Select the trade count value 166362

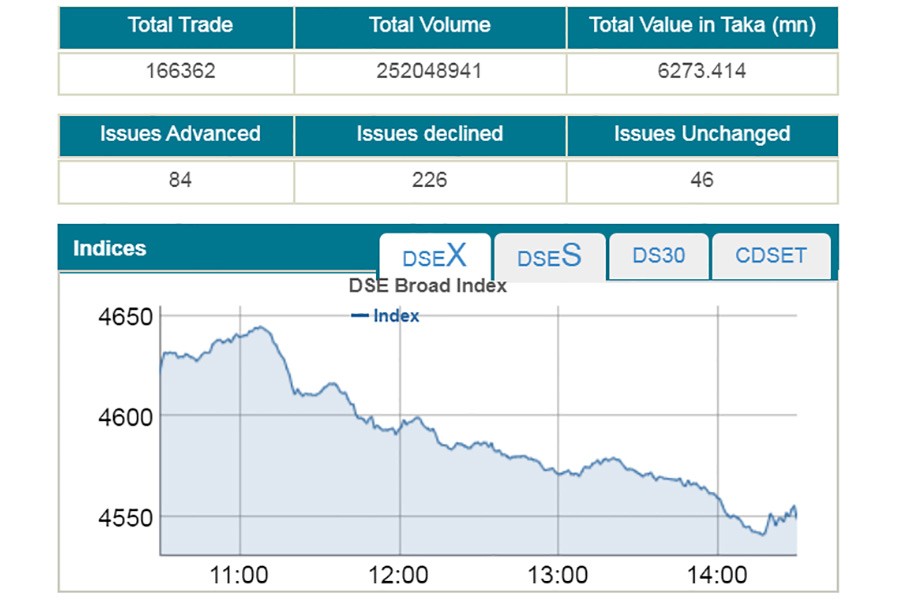177,71
